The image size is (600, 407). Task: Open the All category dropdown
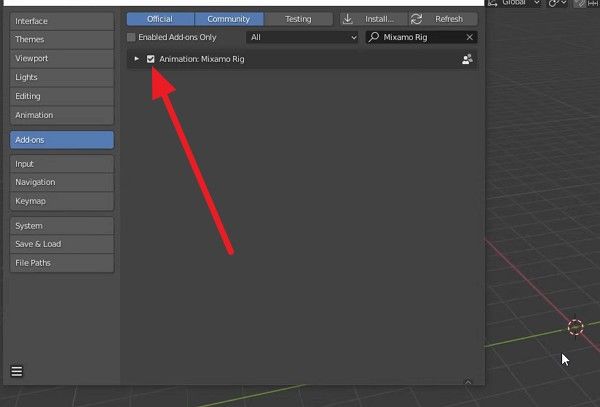click(302, 37)
